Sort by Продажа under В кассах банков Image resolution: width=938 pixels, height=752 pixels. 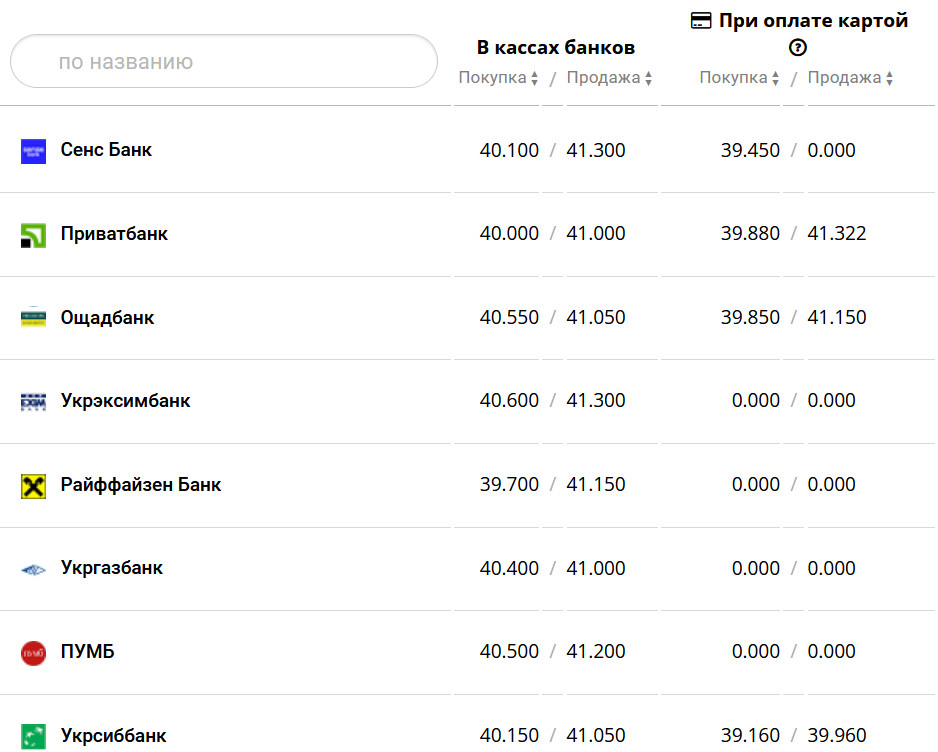609,78
